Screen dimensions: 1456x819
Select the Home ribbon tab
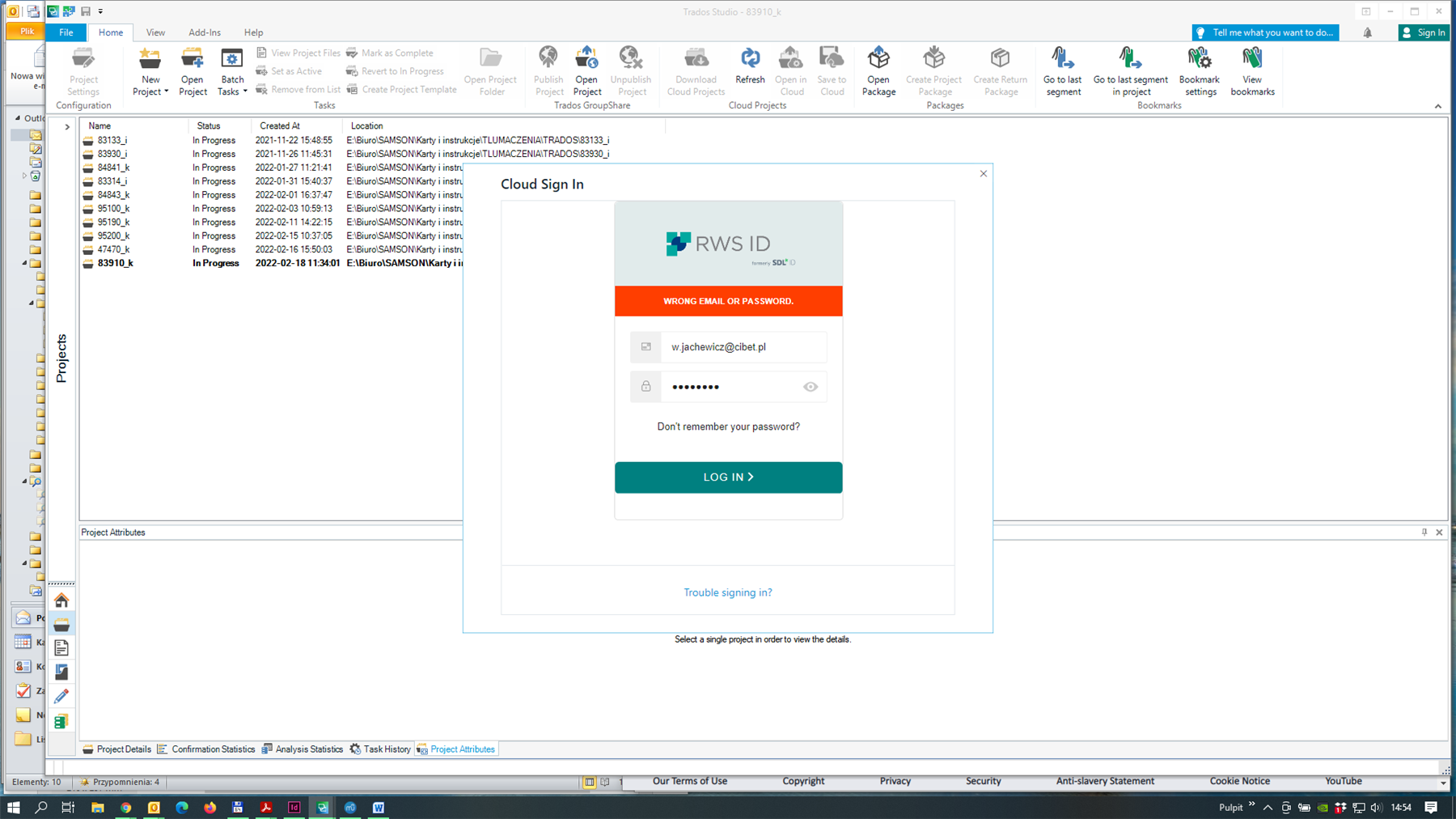(x=111, y=32)
